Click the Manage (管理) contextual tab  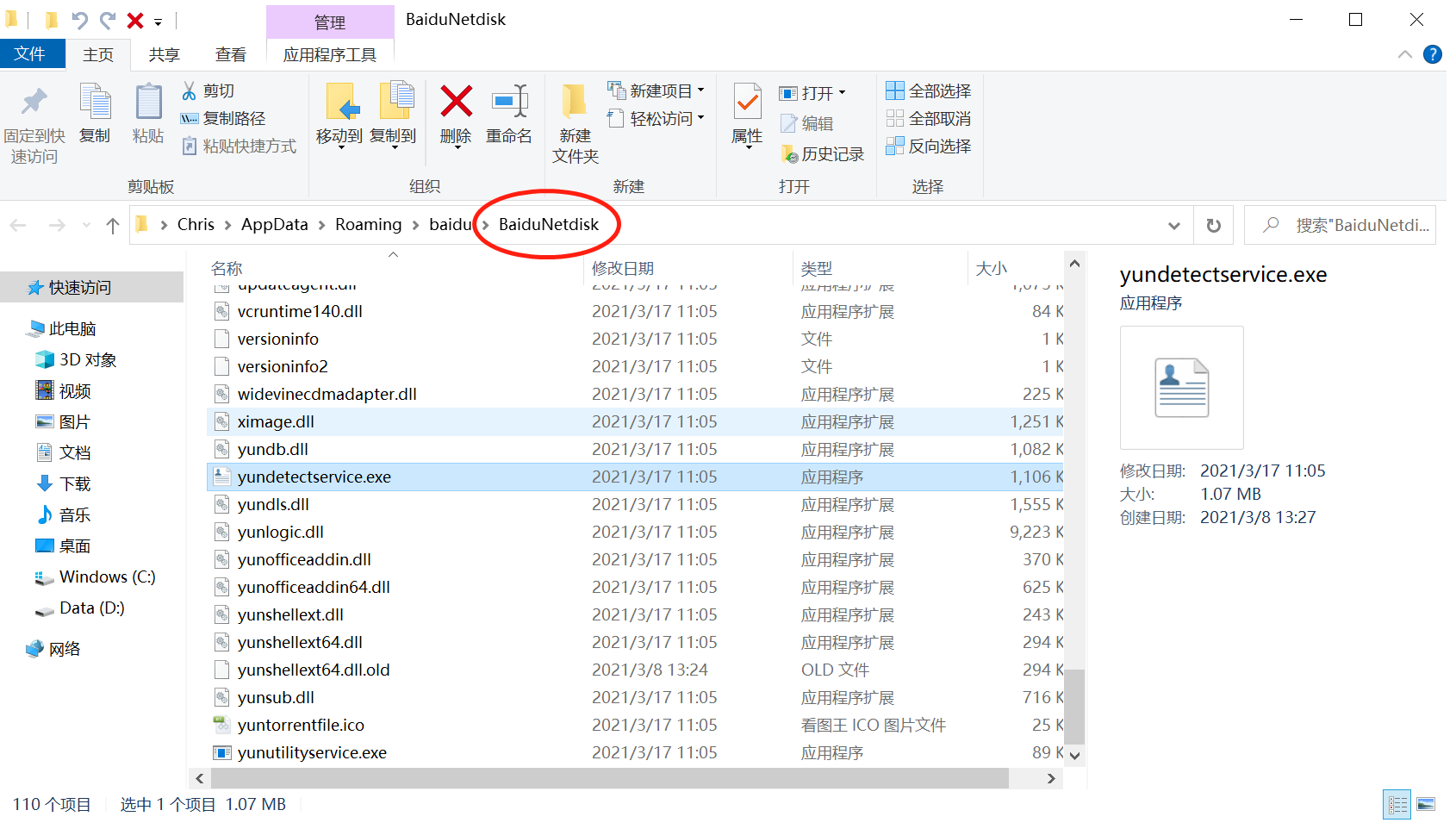(330, 22)
